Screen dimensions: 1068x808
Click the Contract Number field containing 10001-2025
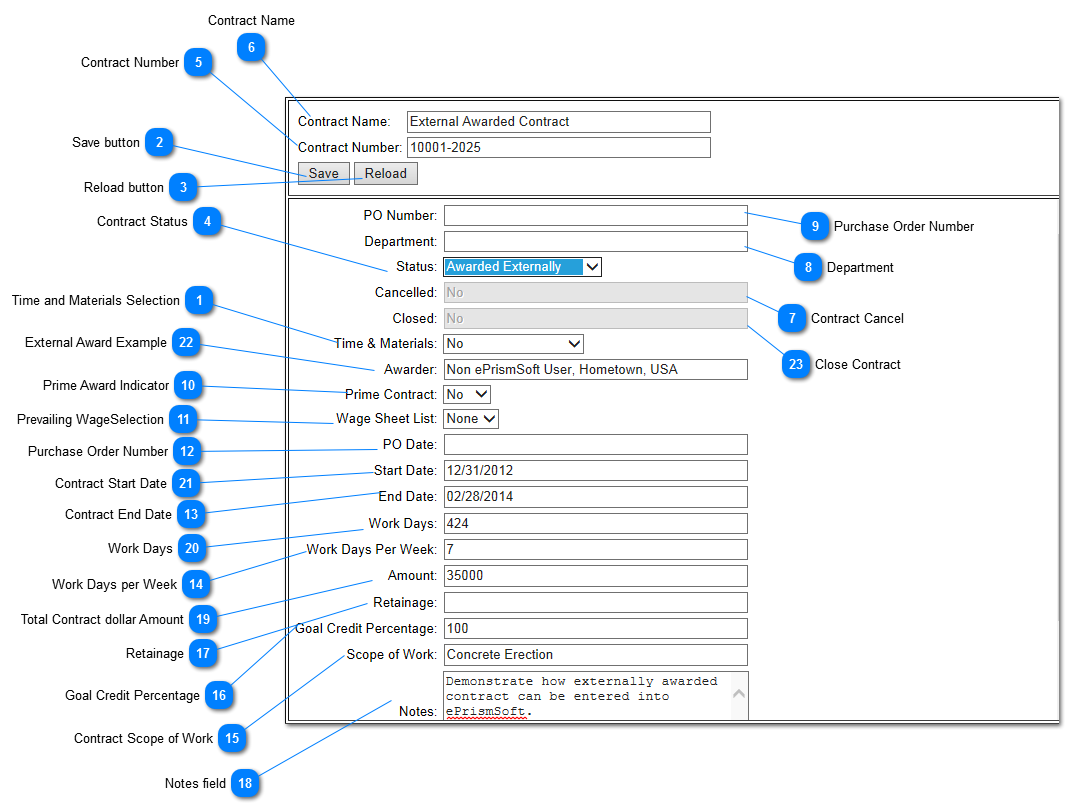coord(559,148)
